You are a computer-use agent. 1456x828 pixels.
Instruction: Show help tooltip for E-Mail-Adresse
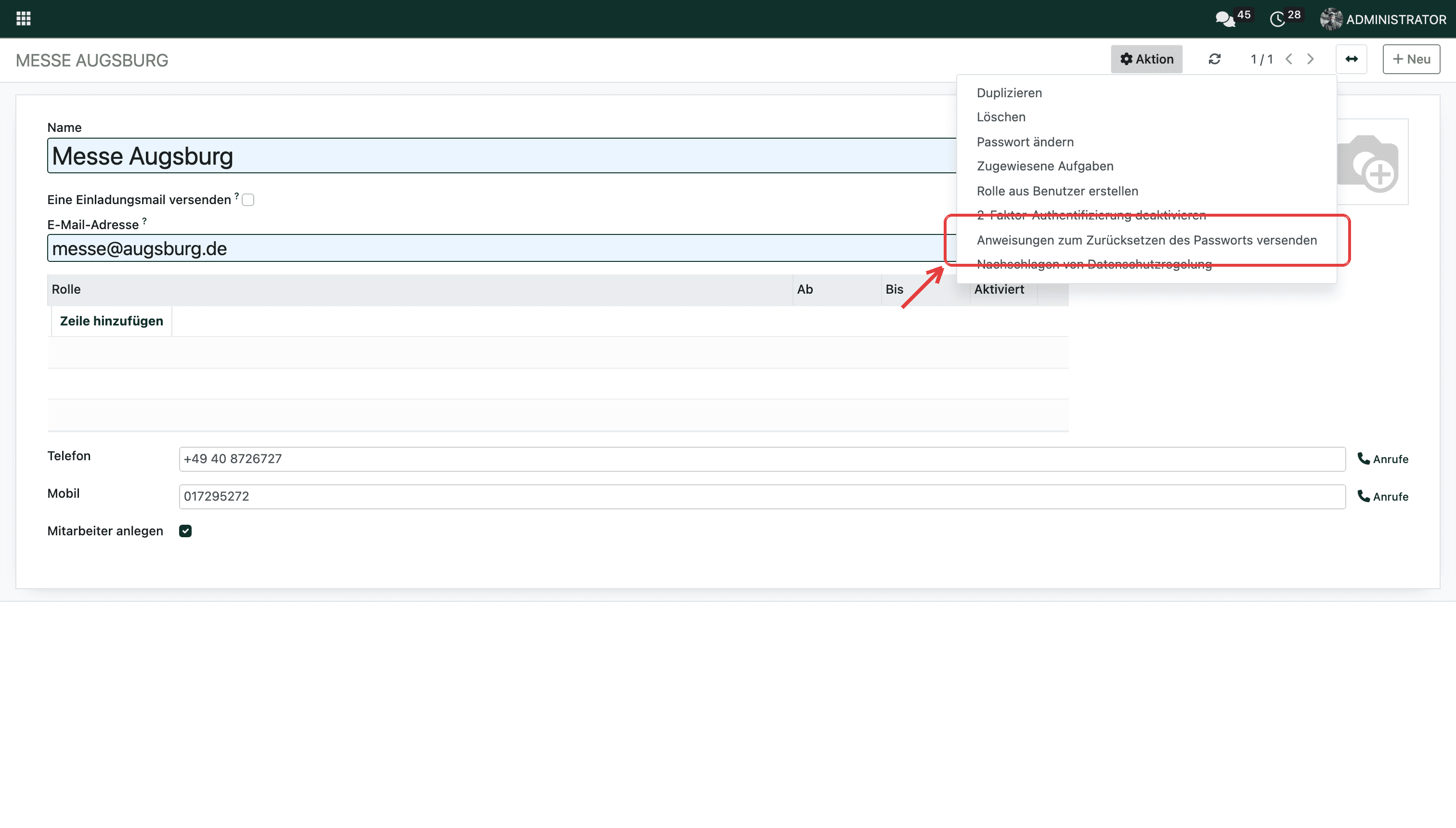(144, 220)
